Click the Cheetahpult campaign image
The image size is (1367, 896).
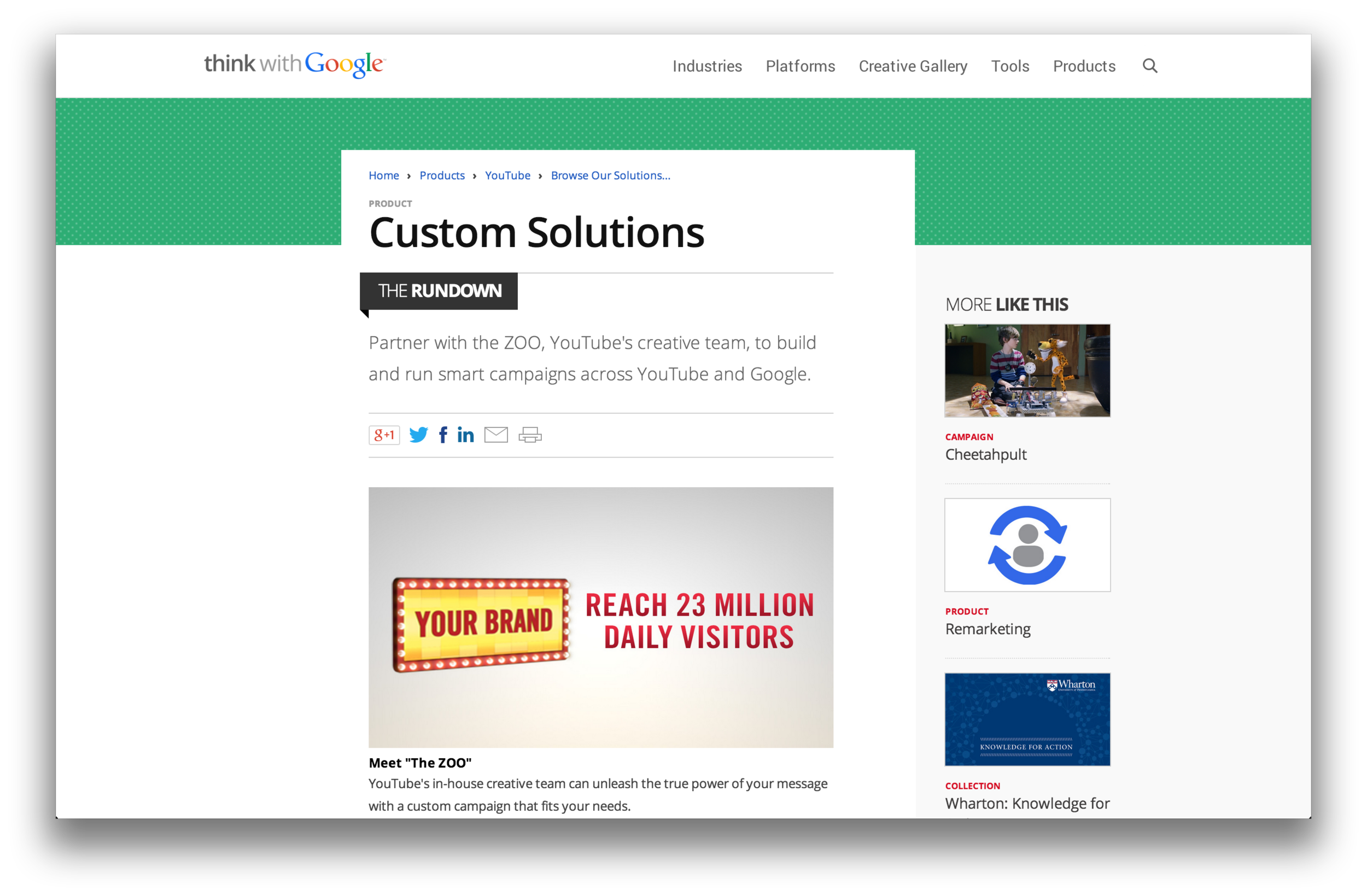click(1027, 371)
